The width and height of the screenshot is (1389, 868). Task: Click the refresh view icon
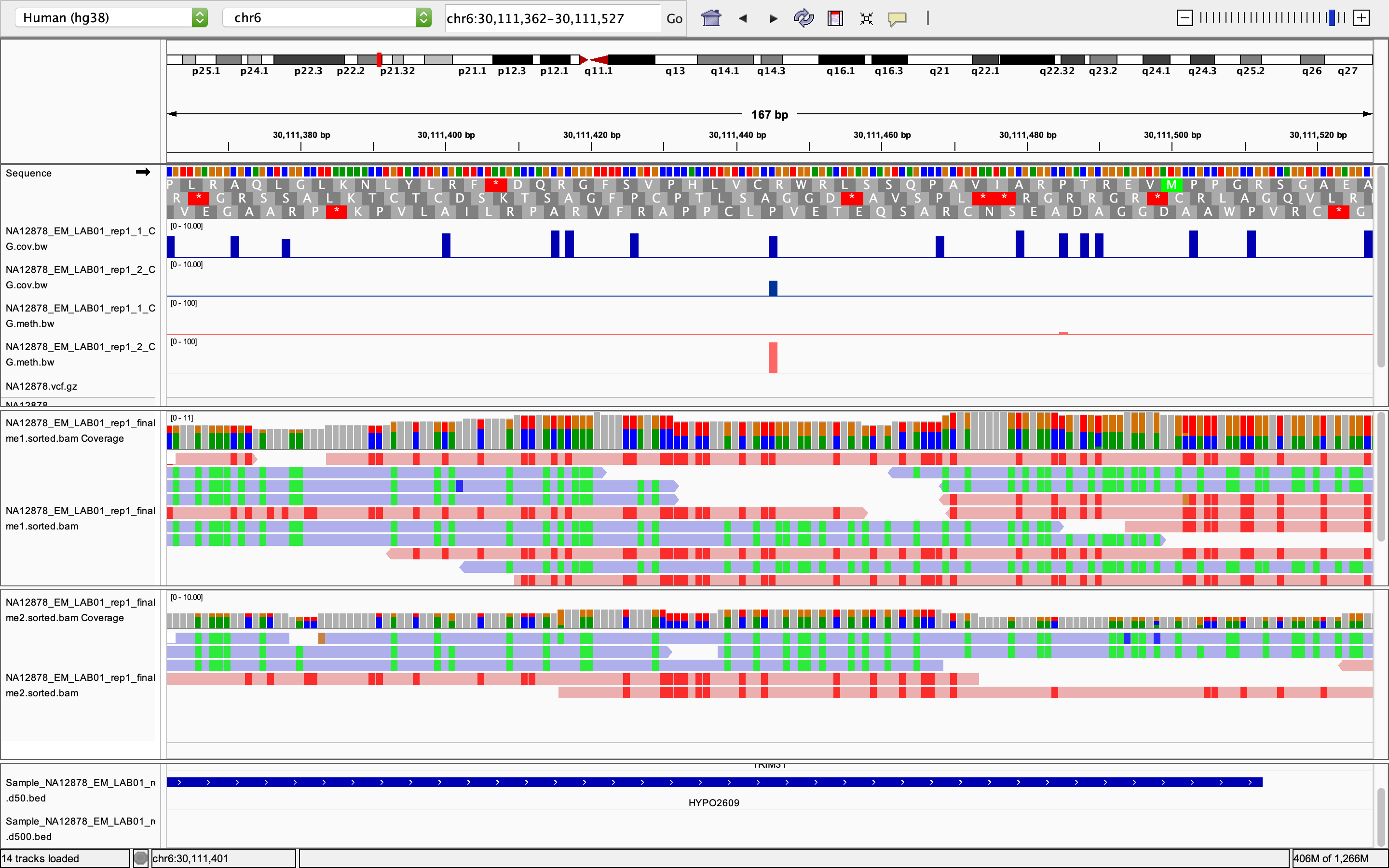(803, 18)
